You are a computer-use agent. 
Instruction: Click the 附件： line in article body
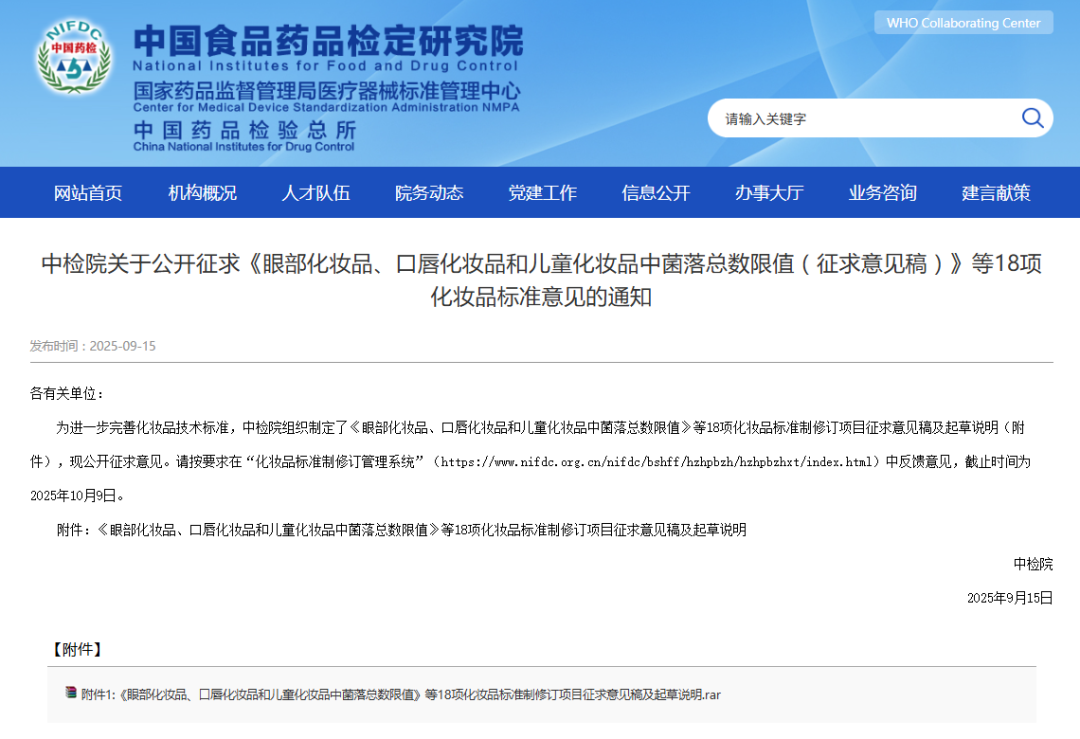(x=402, y=530)
